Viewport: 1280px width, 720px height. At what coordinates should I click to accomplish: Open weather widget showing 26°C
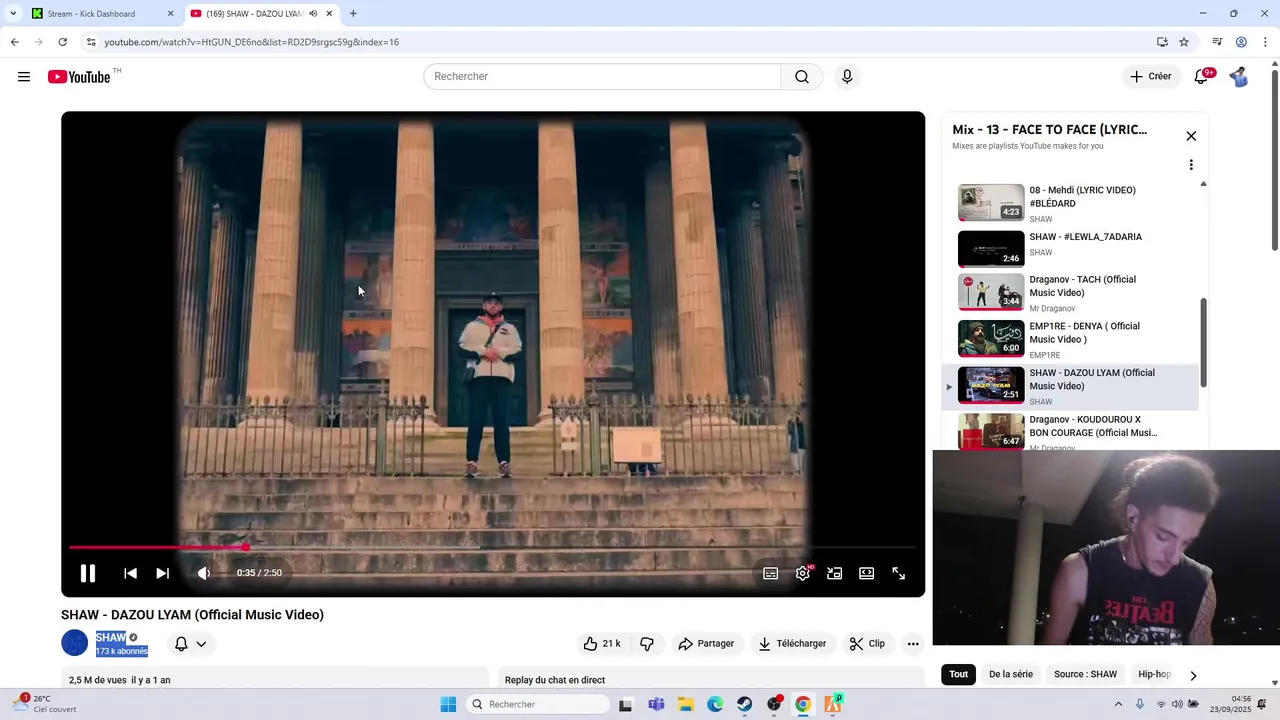(x=42, y=704)
